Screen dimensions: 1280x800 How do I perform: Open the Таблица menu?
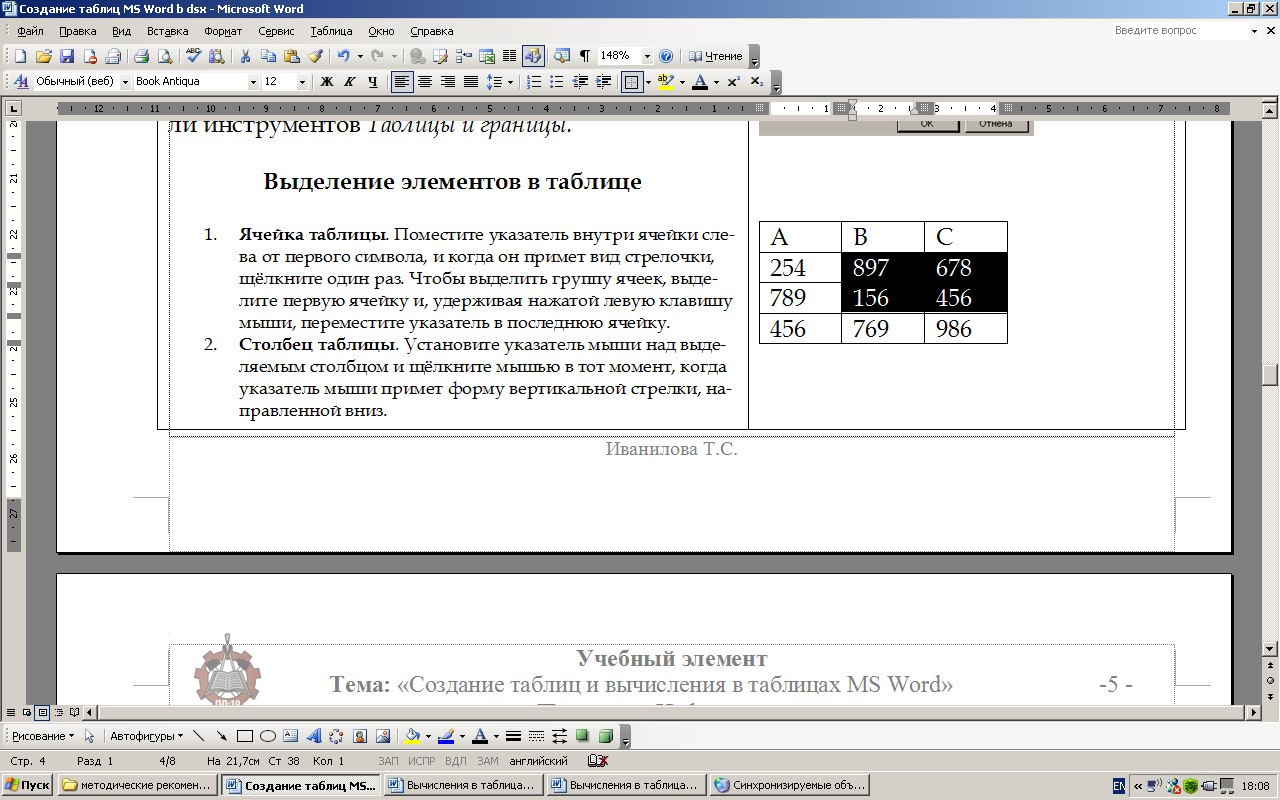tap(331, 31)
